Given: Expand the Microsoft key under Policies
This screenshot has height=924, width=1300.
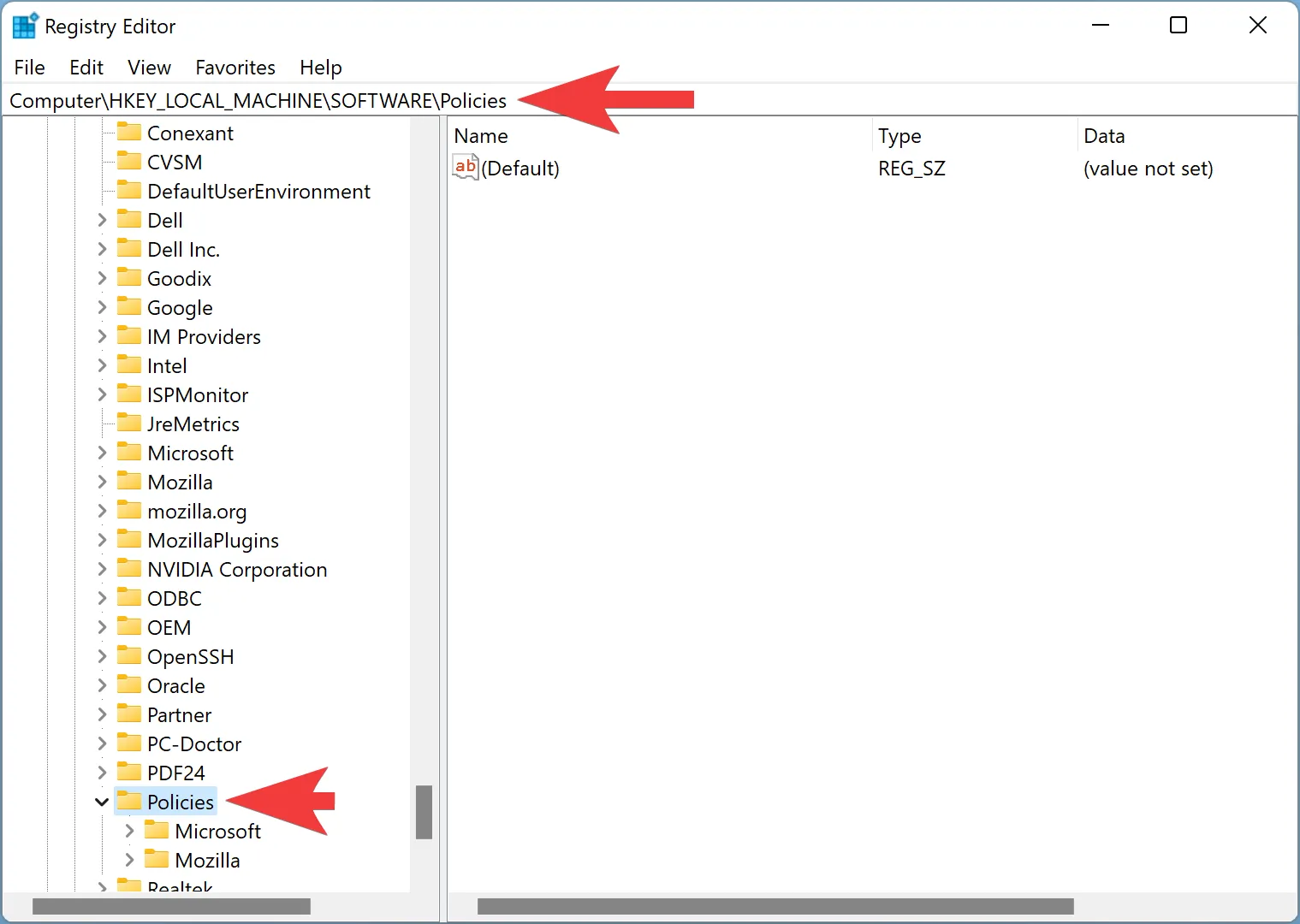Looking at the screenshot, I should (x=129, y=830).
